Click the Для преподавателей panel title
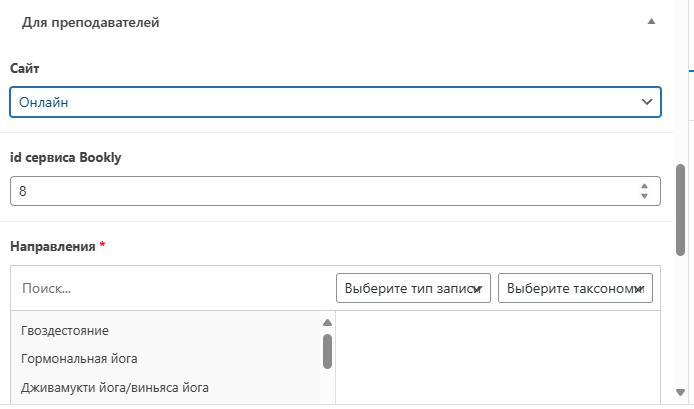Viewport: 694px width, 409px height. [90, 22]
